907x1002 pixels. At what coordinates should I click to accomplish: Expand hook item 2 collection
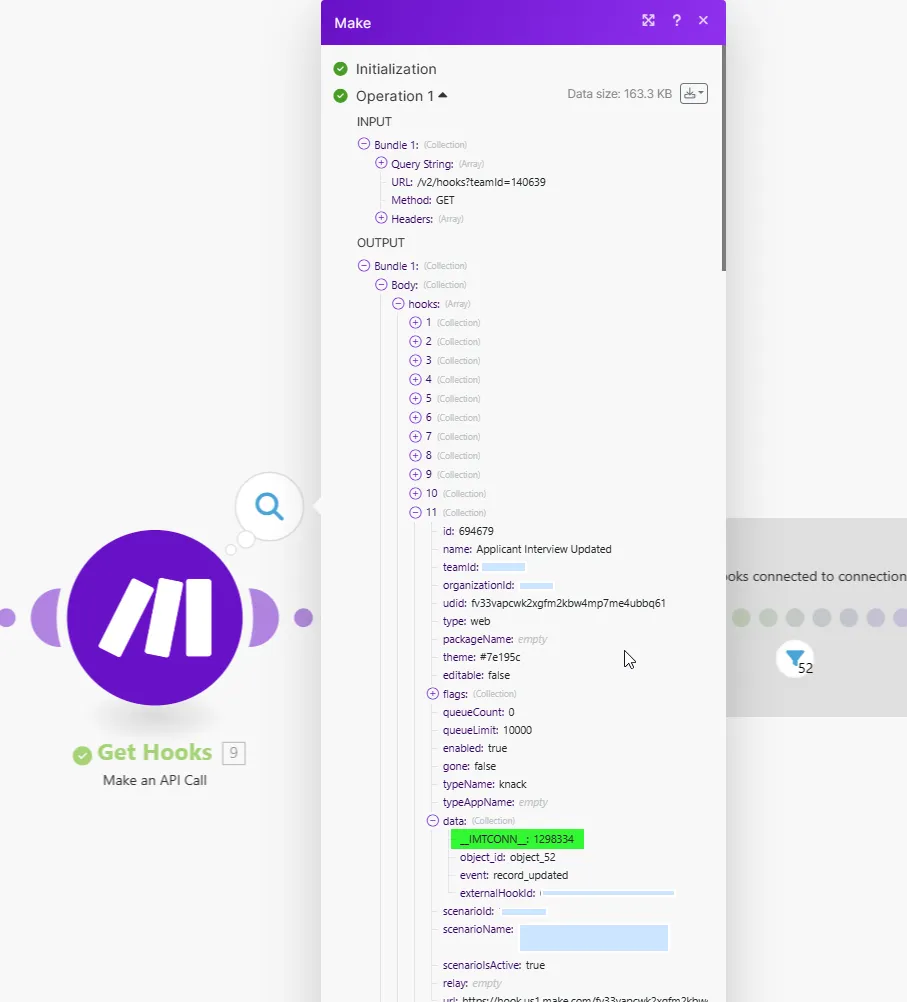click(415, 342)
